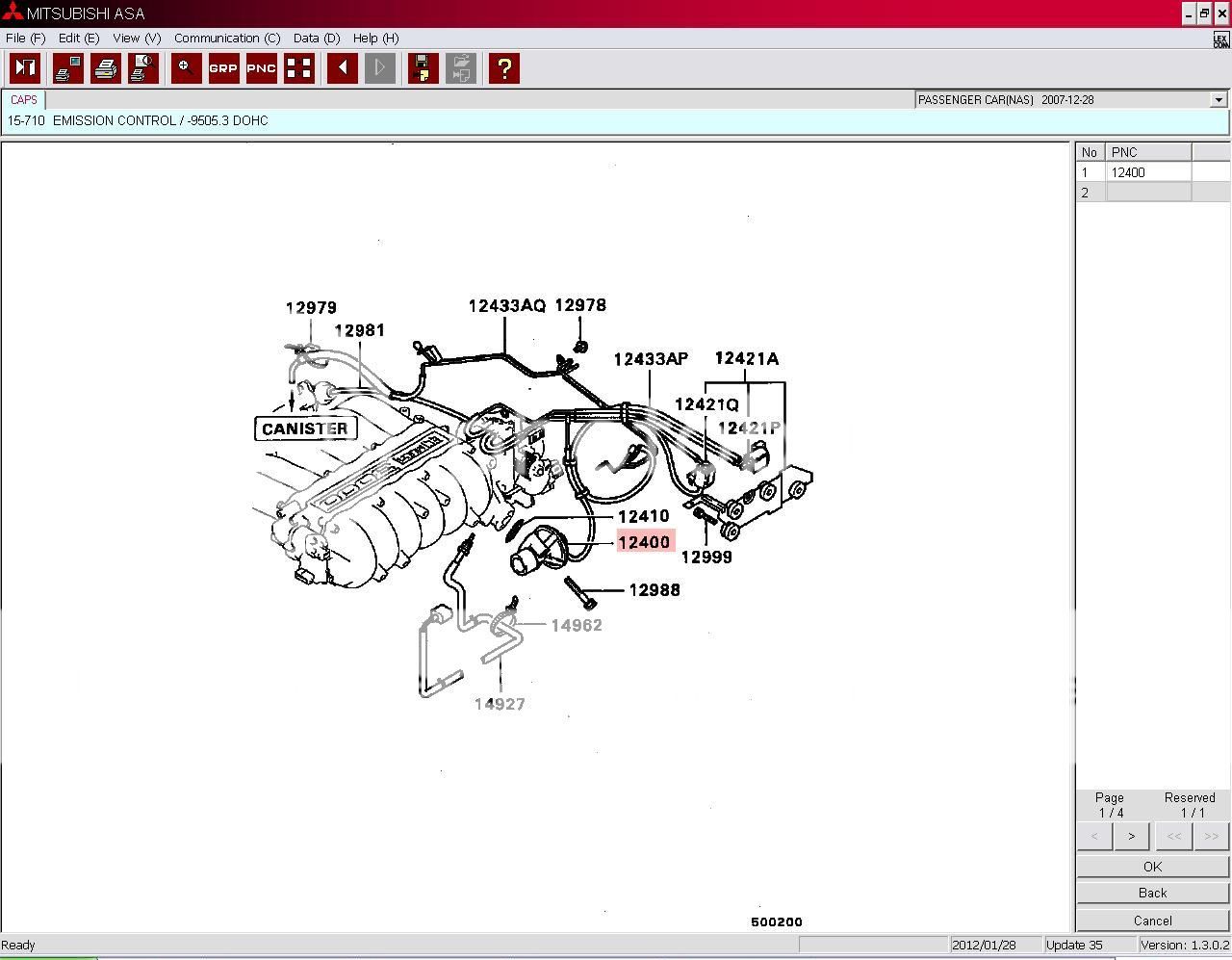Print the diagram with the printer icon
The image size is (1232, 960).
[x=106, y=67]
